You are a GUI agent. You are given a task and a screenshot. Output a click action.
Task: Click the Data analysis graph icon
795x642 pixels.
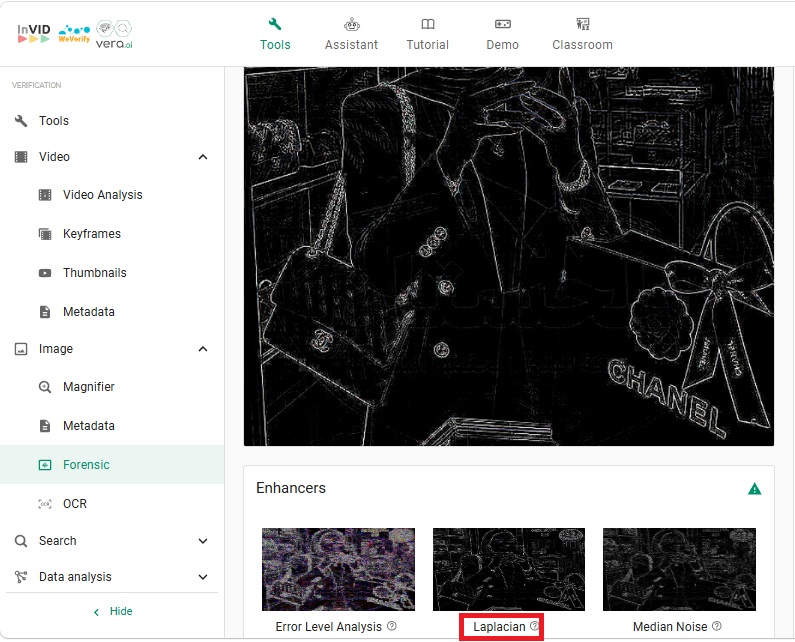pyautogui.click(x=21, y=577)
